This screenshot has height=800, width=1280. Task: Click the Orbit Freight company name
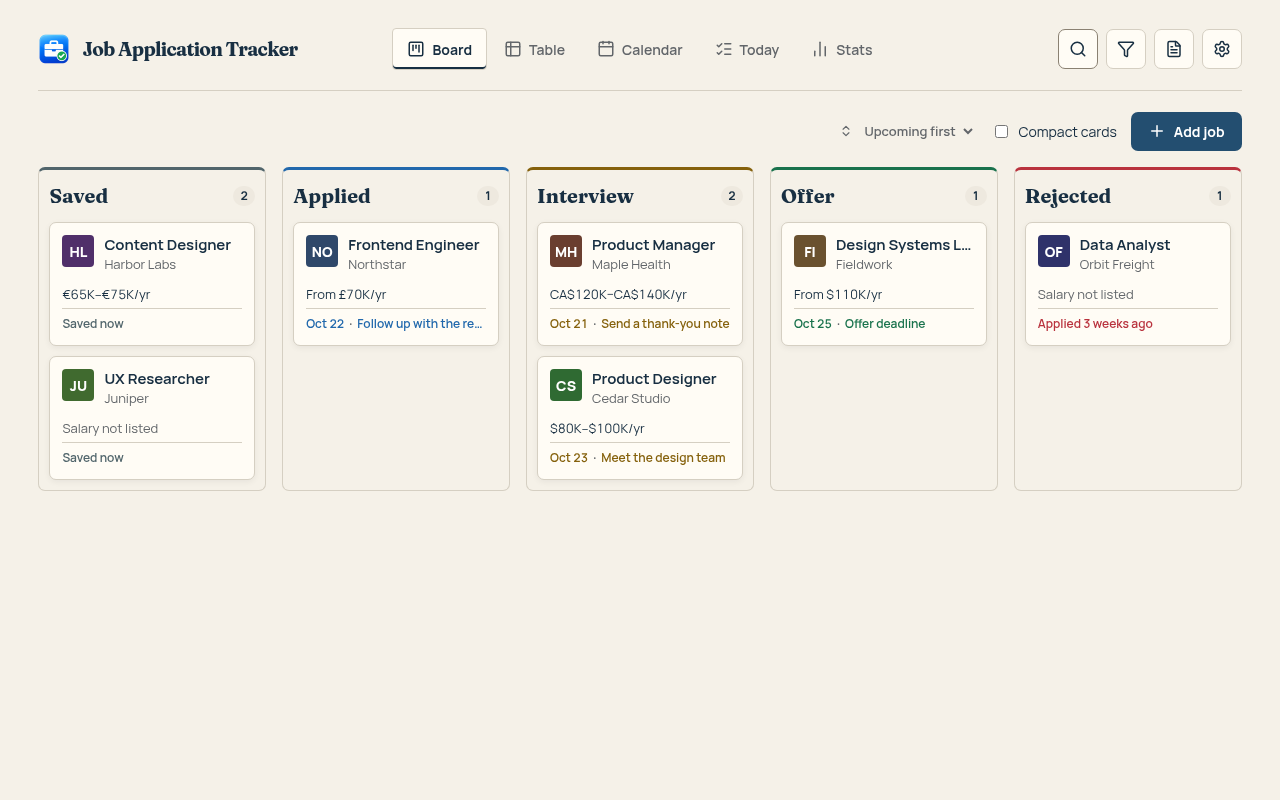[x=1117, y=265]
